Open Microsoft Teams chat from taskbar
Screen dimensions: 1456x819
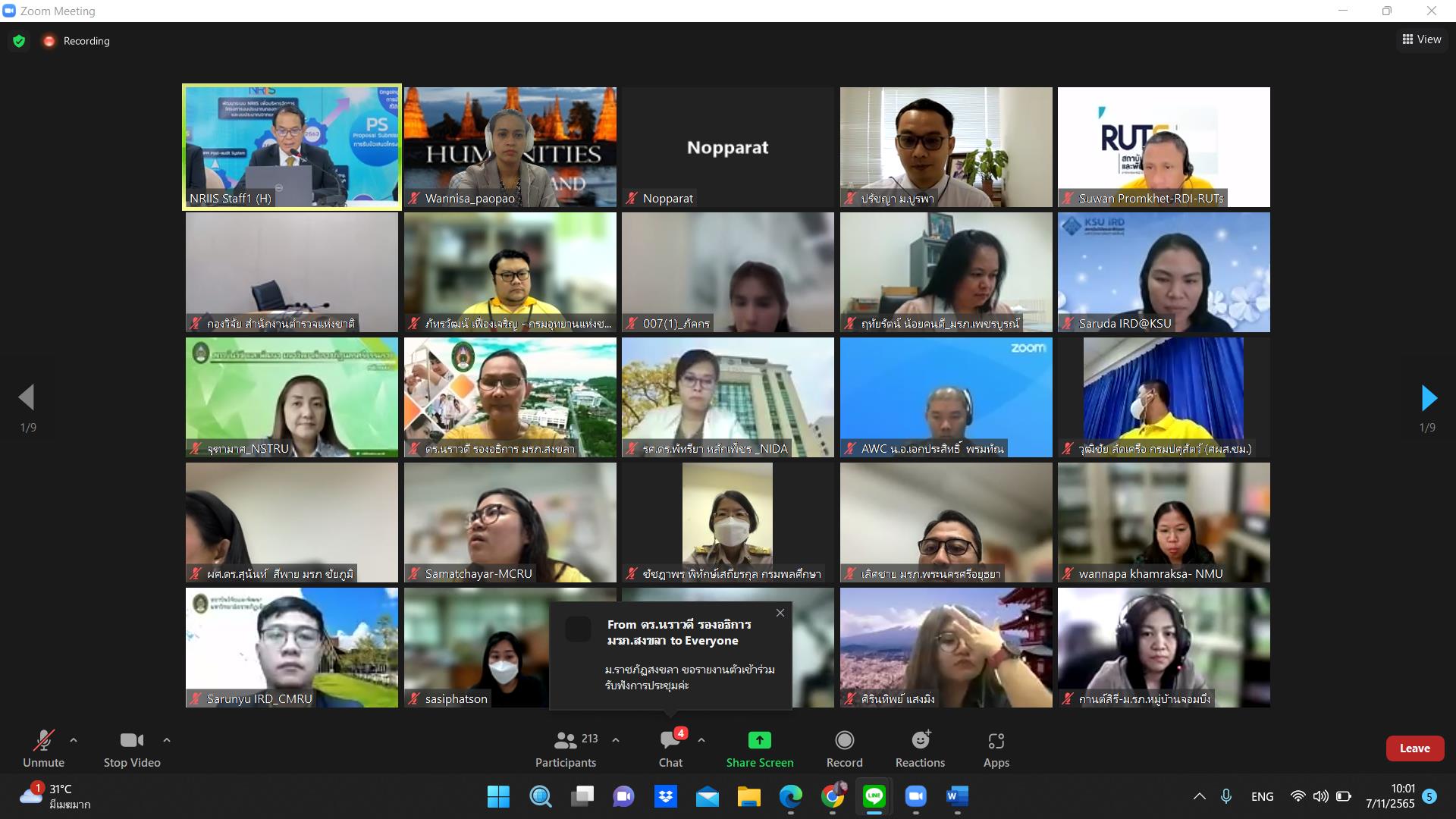tap(624, 796)
